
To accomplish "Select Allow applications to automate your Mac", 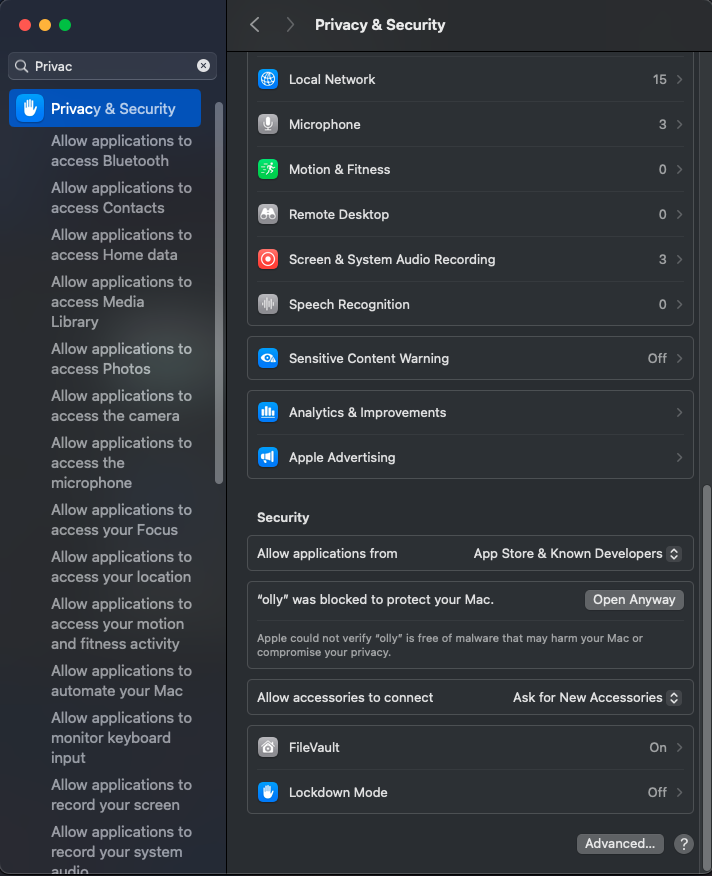I will [121, 680].
